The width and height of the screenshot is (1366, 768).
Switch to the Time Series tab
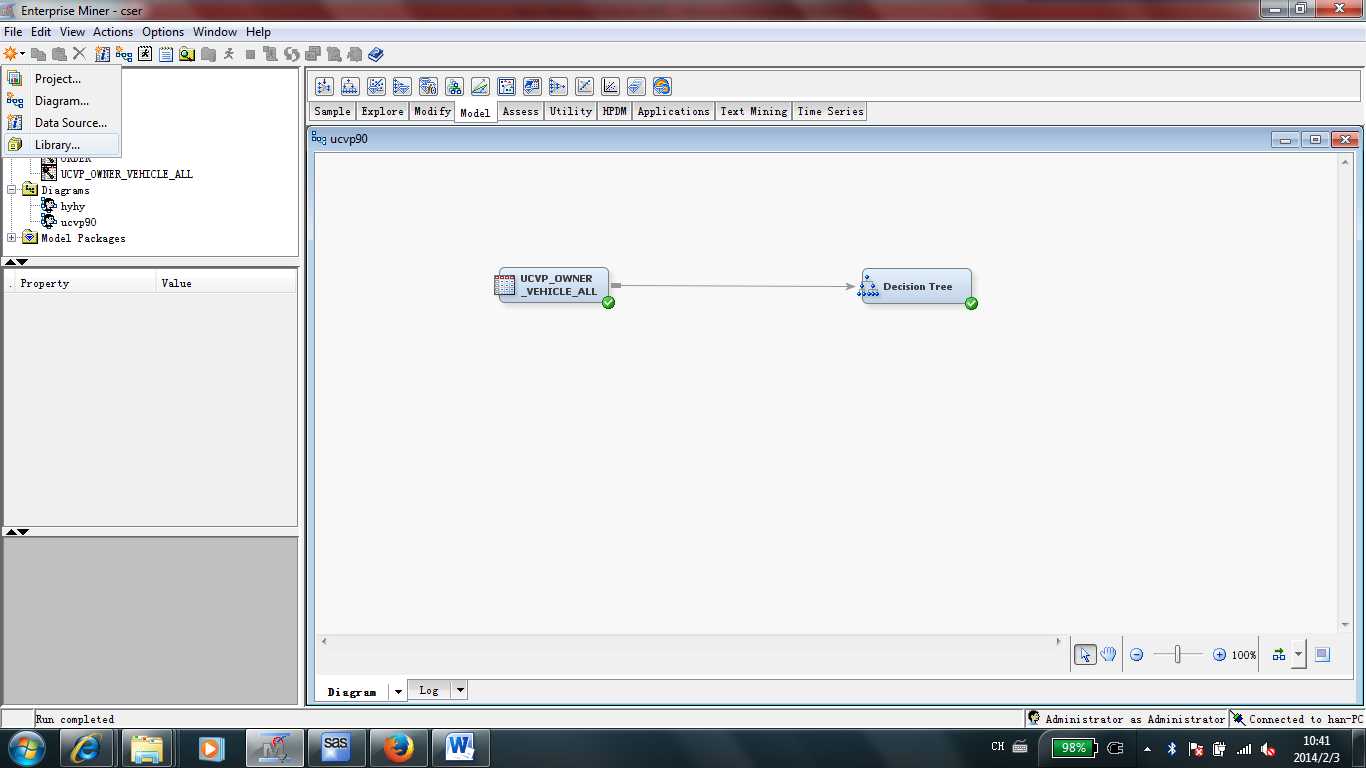(x=830, y=111)
